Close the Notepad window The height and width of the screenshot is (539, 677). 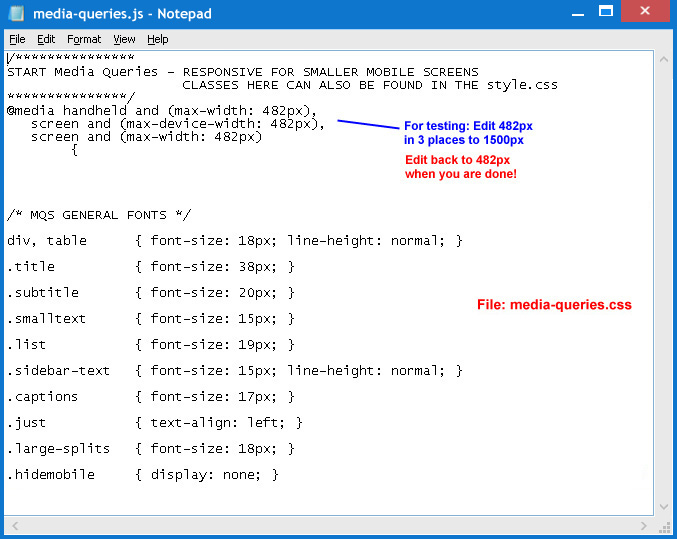point(645,11)
